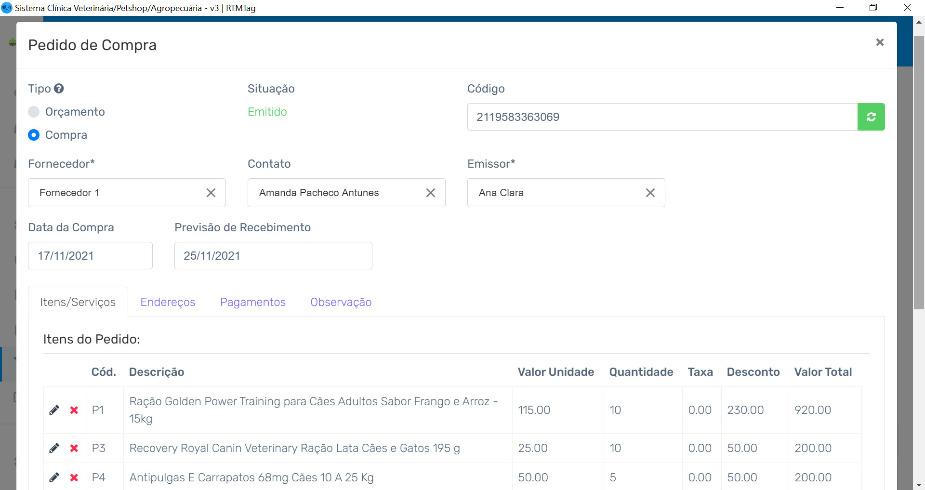Viewport: 925px width, 490px height.
Task: Select the Compra radio option
Action: pos(34,135)
